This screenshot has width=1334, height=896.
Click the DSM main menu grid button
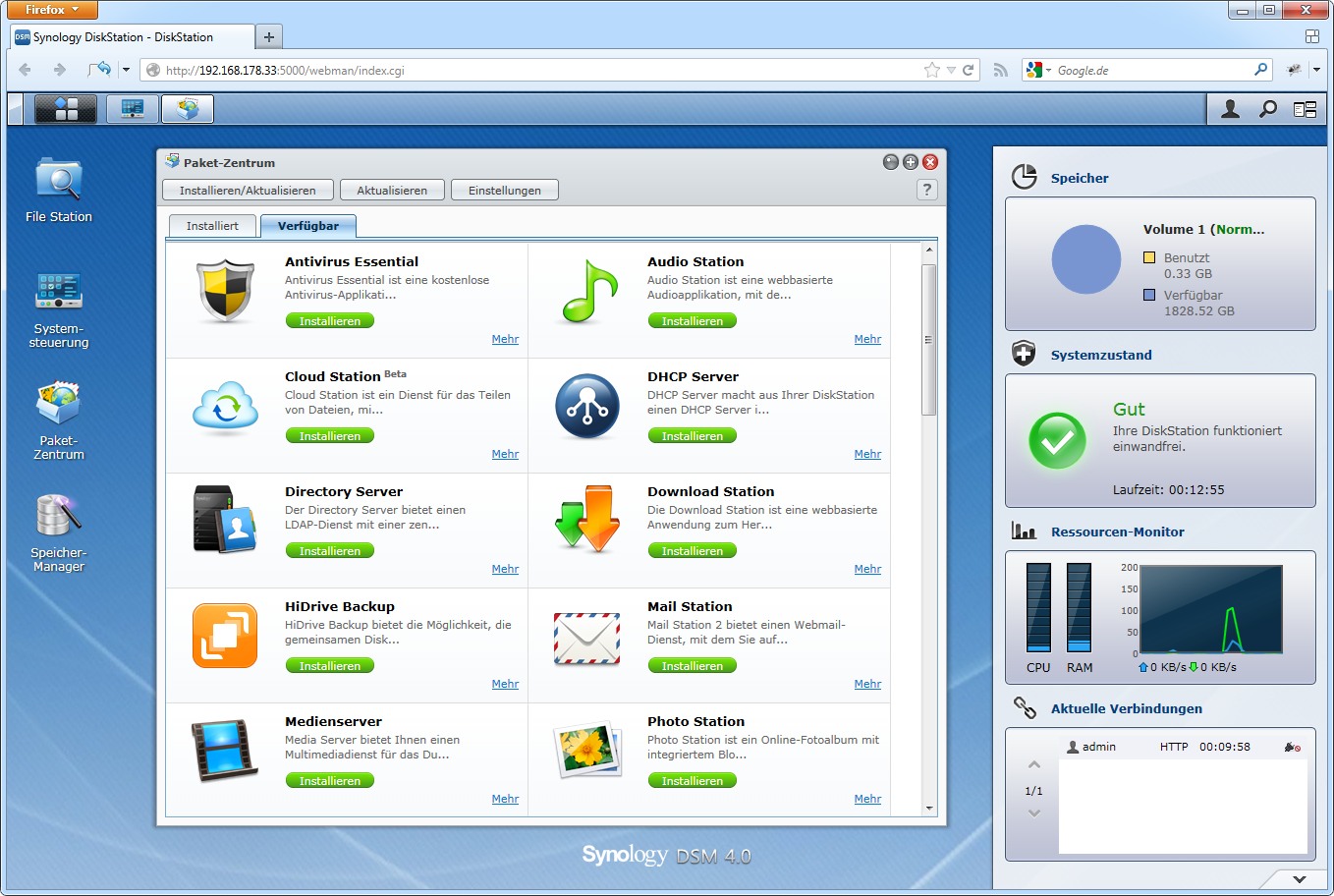[66, 109]
